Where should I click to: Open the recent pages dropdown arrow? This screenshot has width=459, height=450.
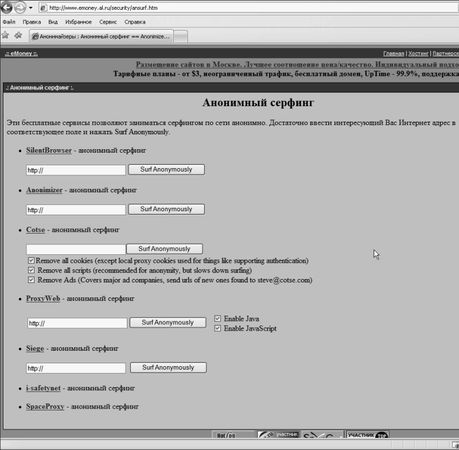(x=30, y=8)
